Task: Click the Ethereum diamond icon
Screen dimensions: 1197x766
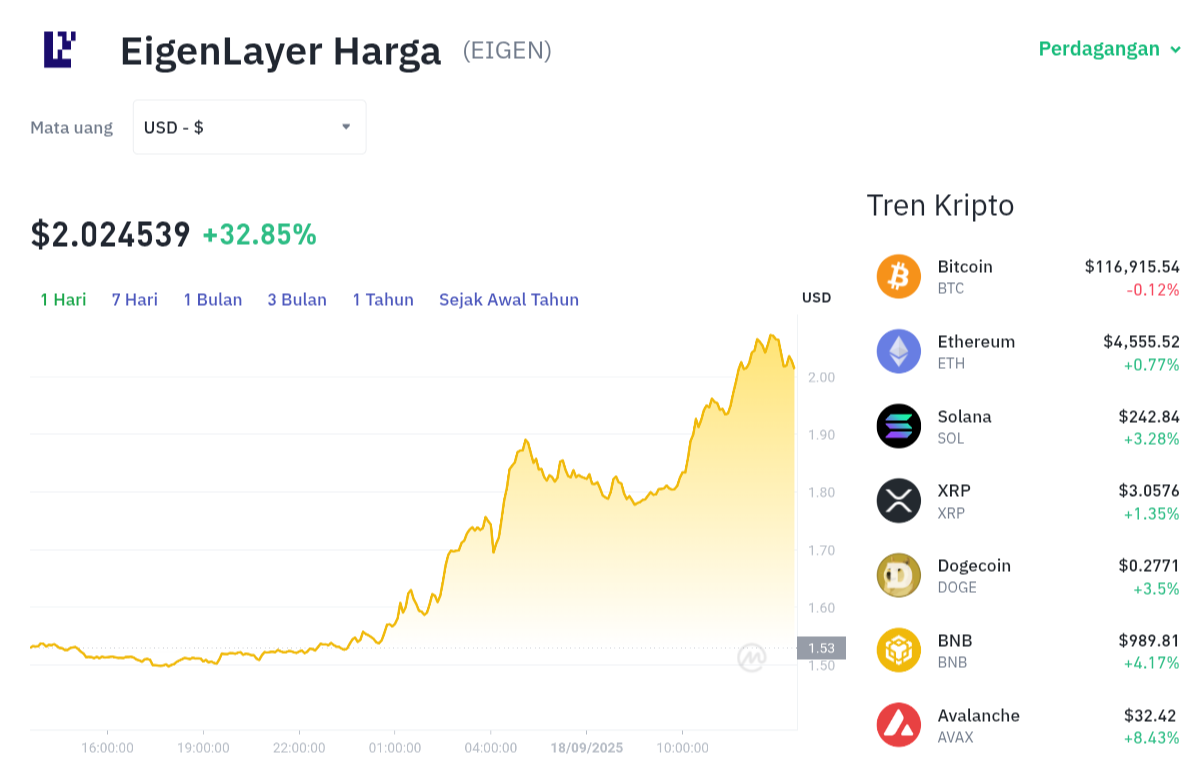Action: pos(899,351)
